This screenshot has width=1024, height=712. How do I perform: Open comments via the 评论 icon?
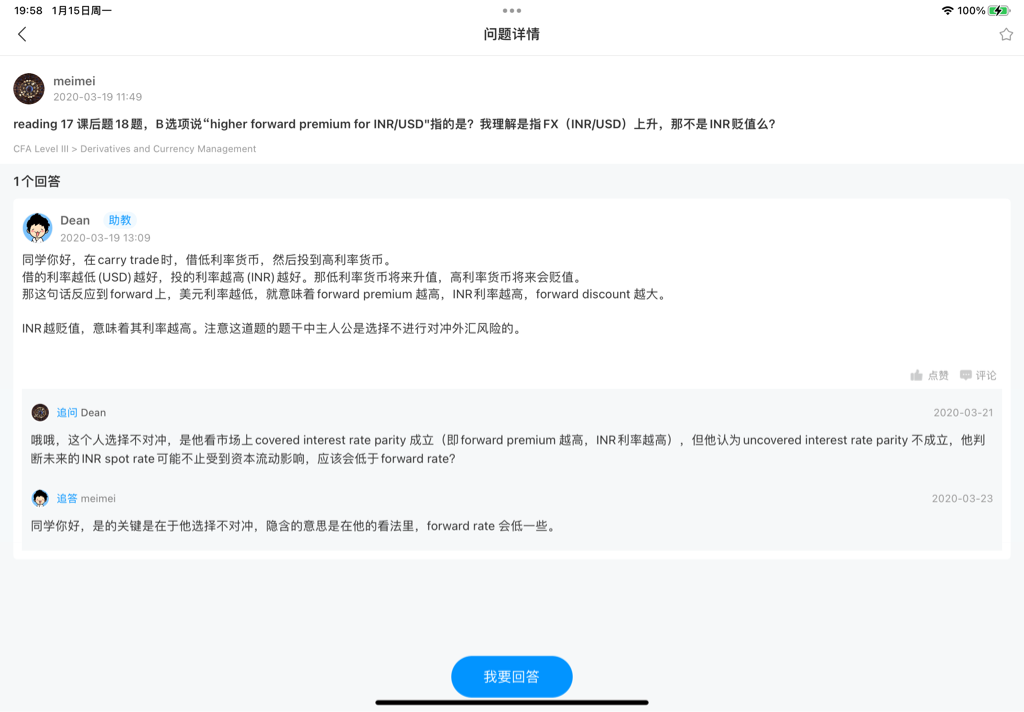click(x=966, y=375)
